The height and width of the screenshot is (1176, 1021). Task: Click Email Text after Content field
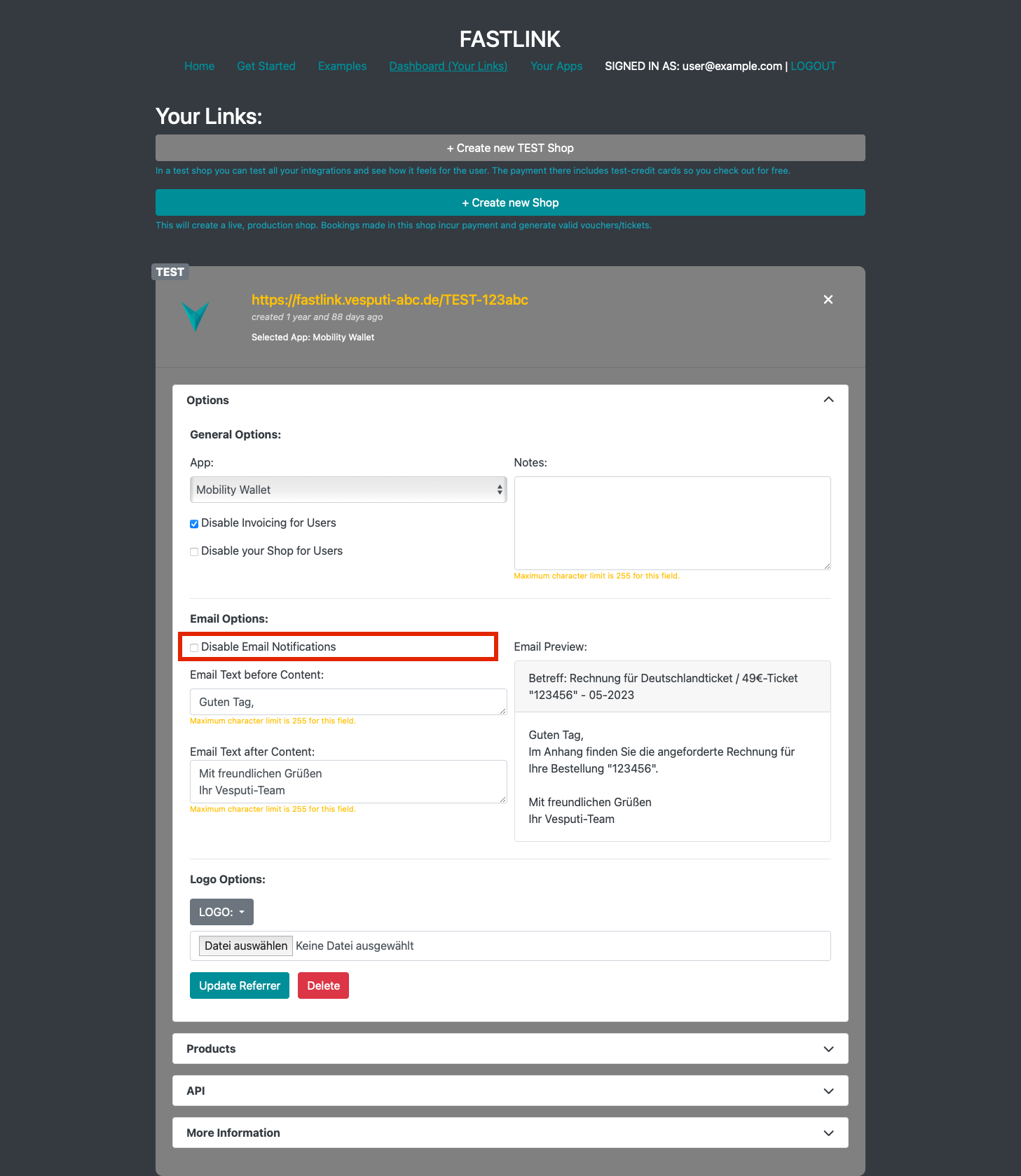pyautogui.click(x=348, y=782)
